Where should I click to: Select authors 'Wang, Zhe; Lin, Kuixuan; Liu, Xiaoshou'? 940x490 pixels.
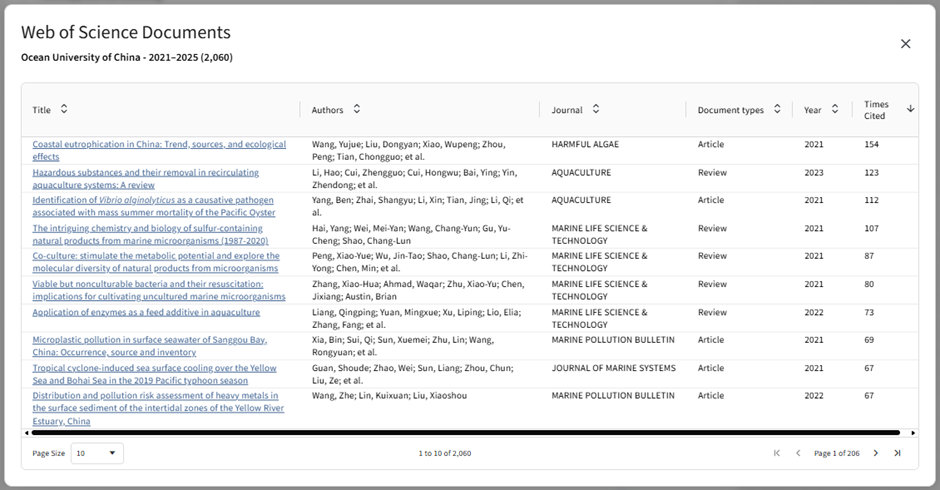tap(389, 396)
